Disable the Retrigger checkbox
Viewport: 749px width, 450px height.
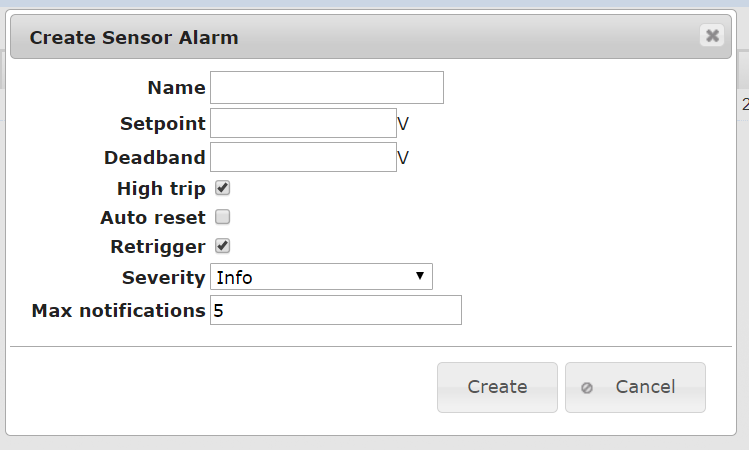pos(222,246)
